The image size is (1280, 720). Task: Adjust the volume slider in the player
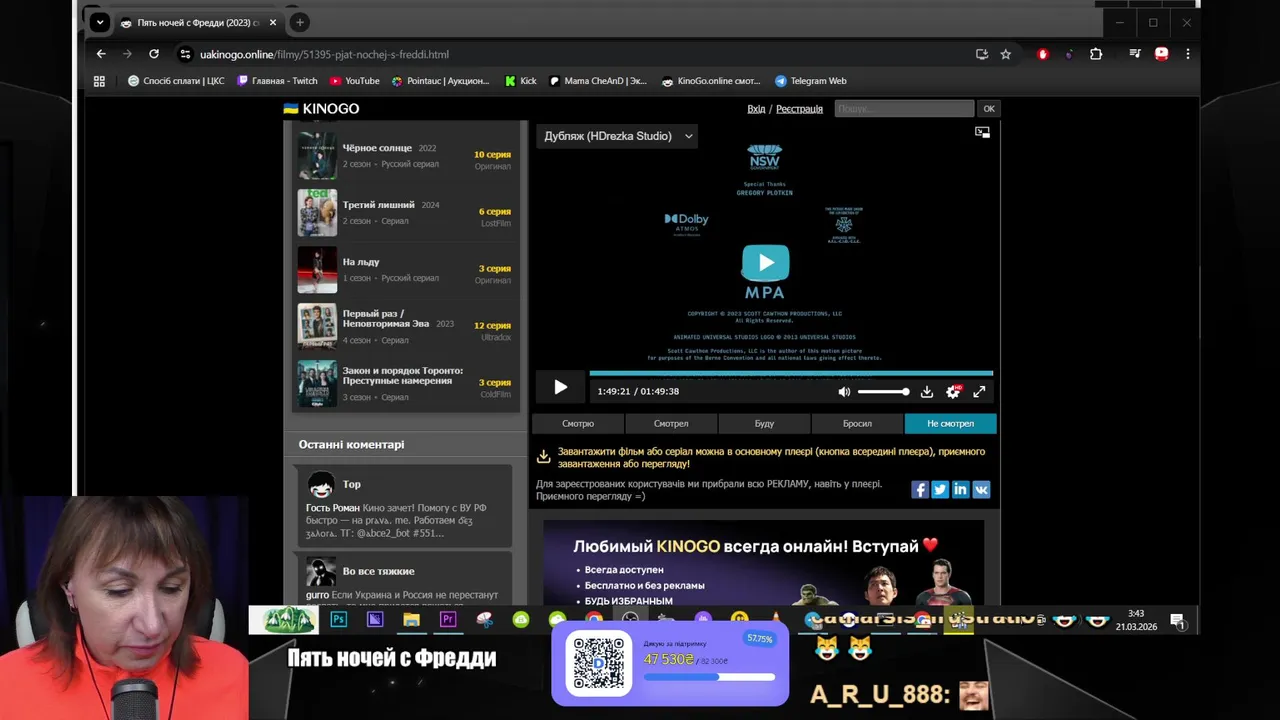[x=884, y=392]
